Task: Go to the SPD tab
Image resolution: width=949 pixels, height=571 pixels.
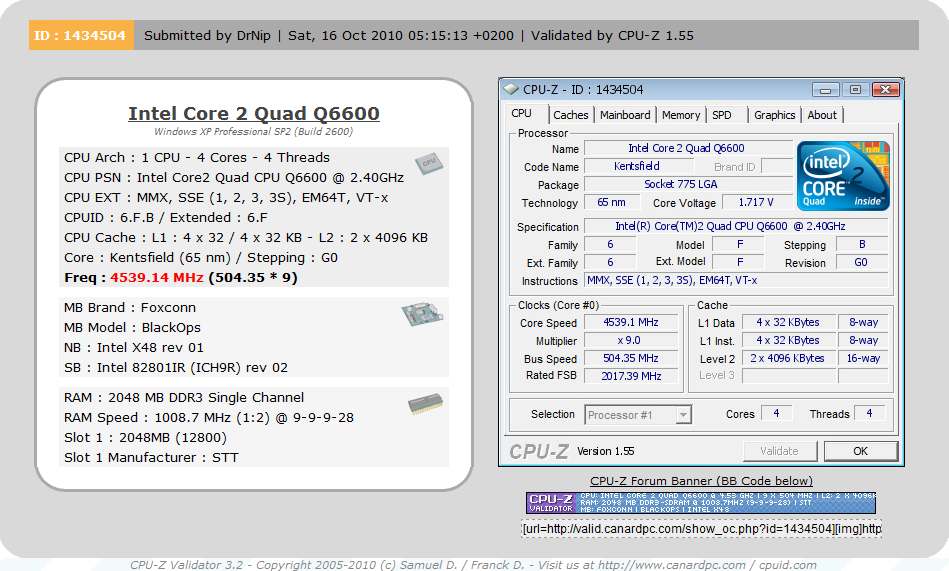Action: (721, 115)
